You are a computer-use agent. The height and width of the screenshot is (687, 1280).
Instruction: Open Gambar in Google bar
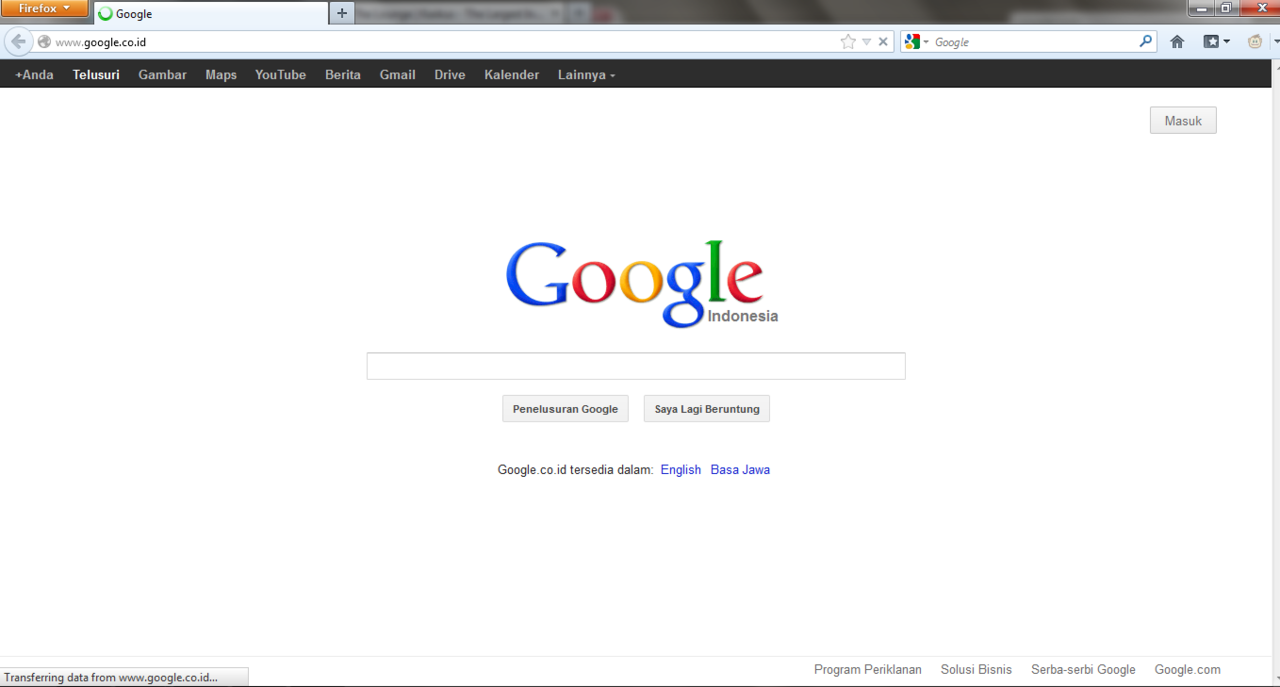pos(162,75)
